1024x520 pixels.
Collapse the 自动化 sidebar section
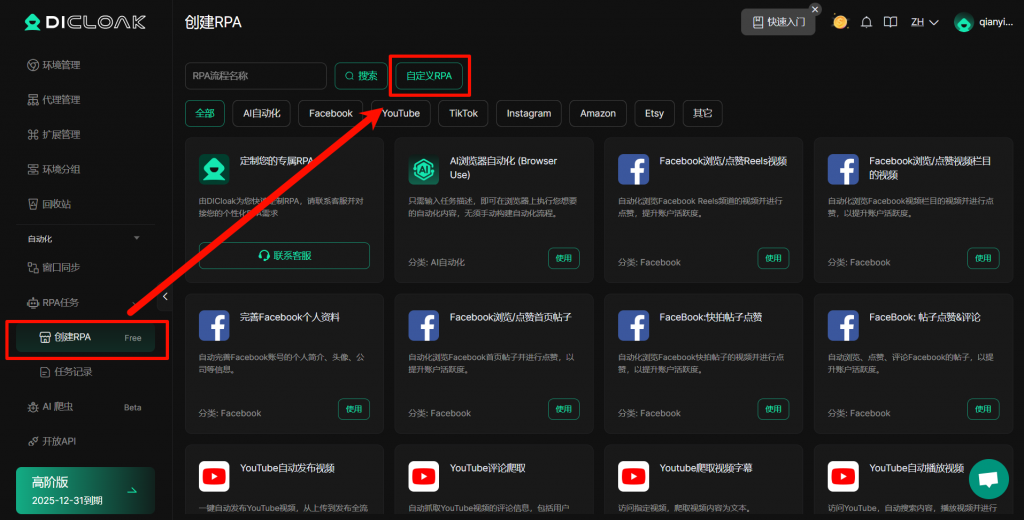137,238
